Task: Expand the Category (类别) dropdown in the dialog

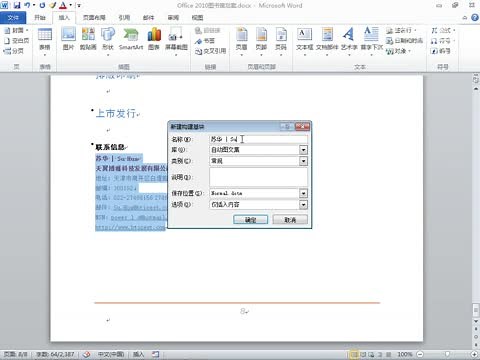Action: (x=303, y=161)
